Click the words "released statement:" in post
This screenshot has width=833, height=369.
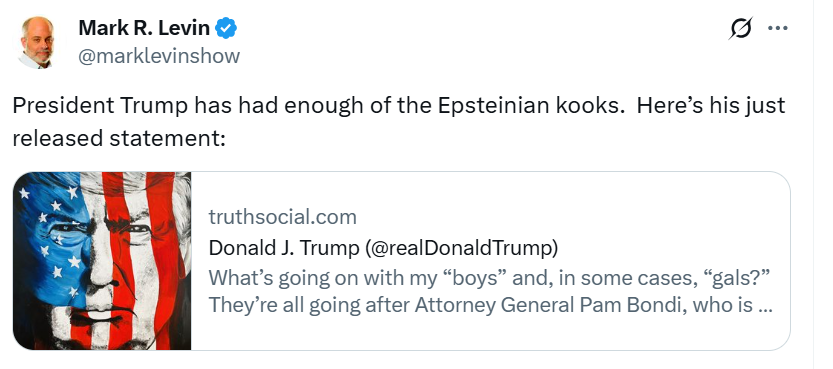(120, 138)
